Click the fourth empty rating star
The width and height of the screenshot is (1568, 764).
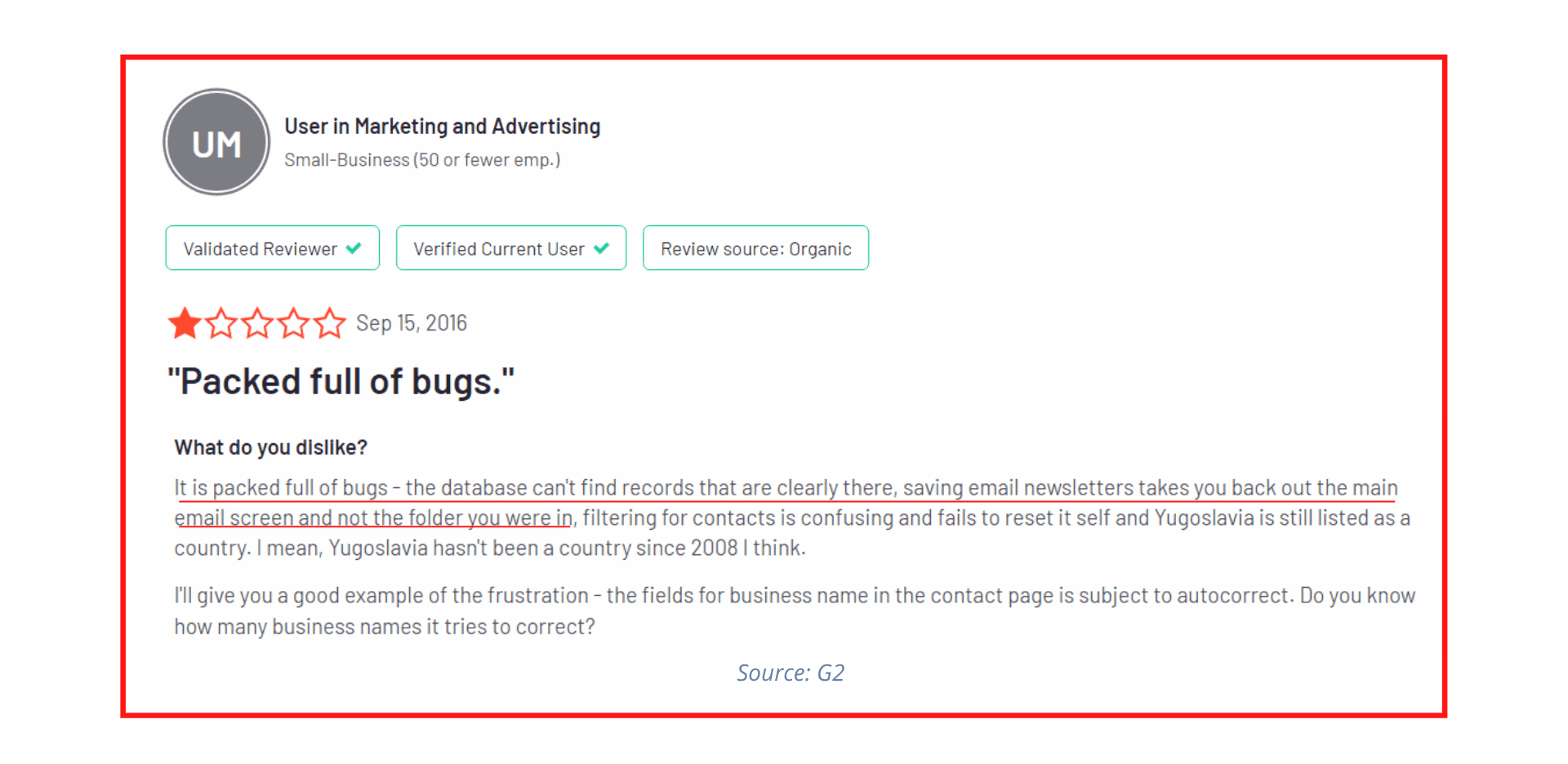pos(293,323)
